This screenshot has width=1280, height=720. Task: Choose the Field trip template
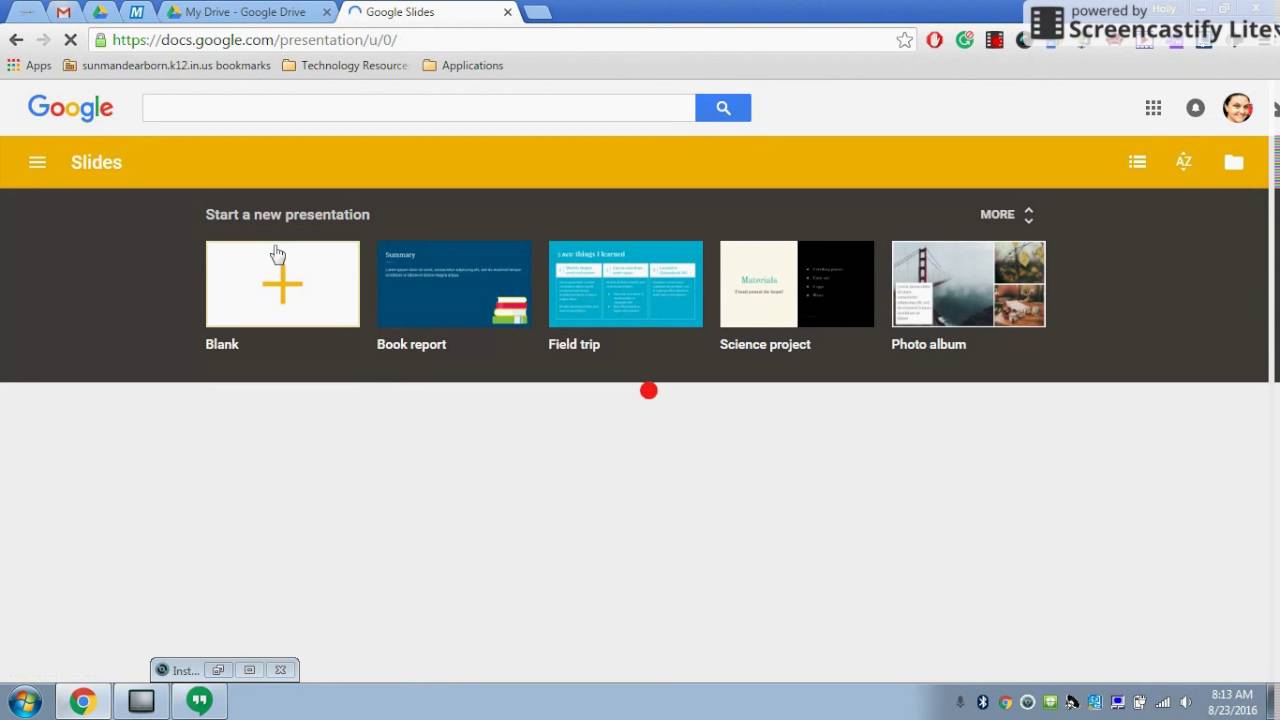click(x=625, y=284)
